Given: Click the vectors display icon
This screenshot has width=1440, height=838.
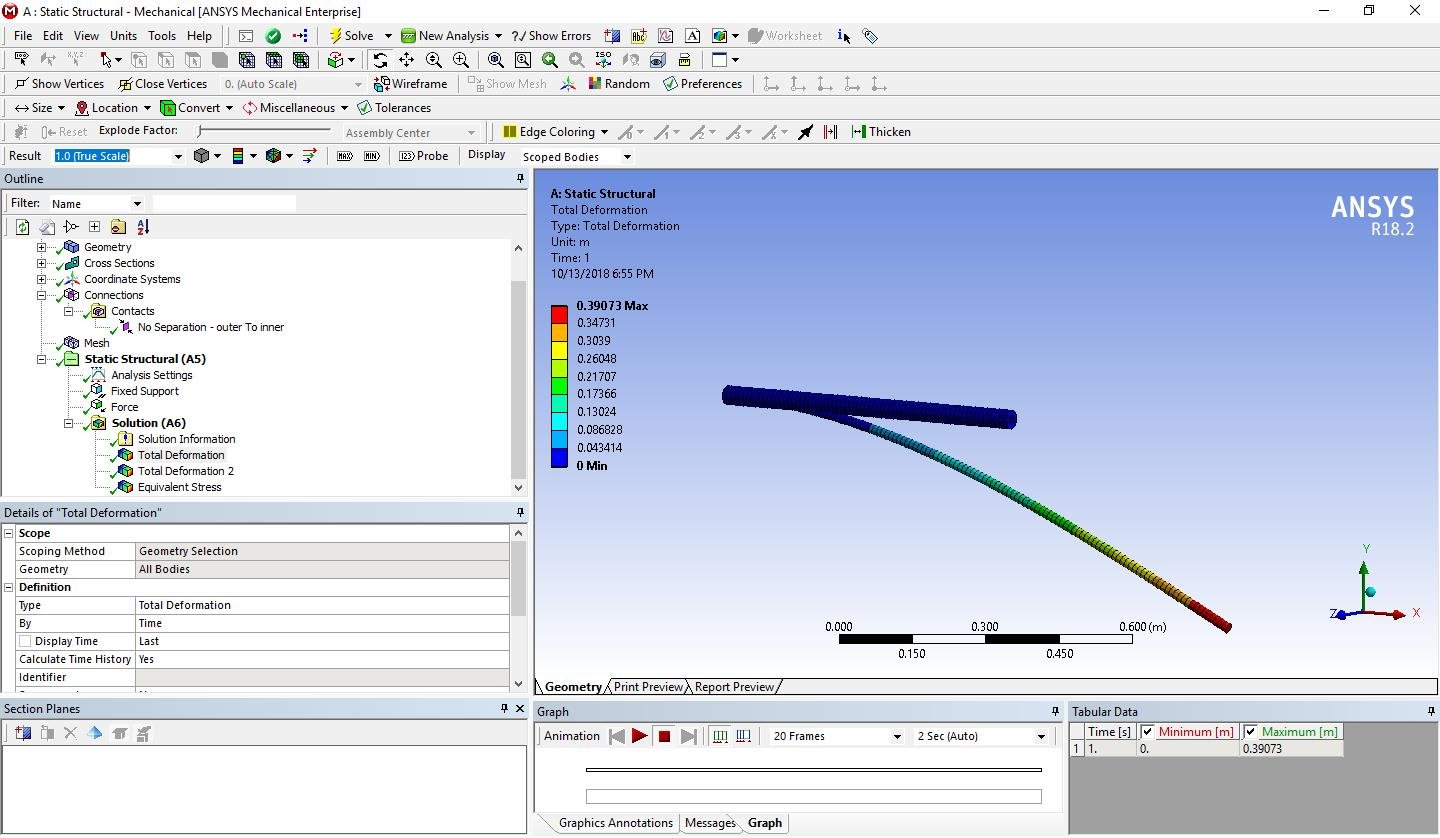Looking at the screenshot, I should tap(309, 156).
